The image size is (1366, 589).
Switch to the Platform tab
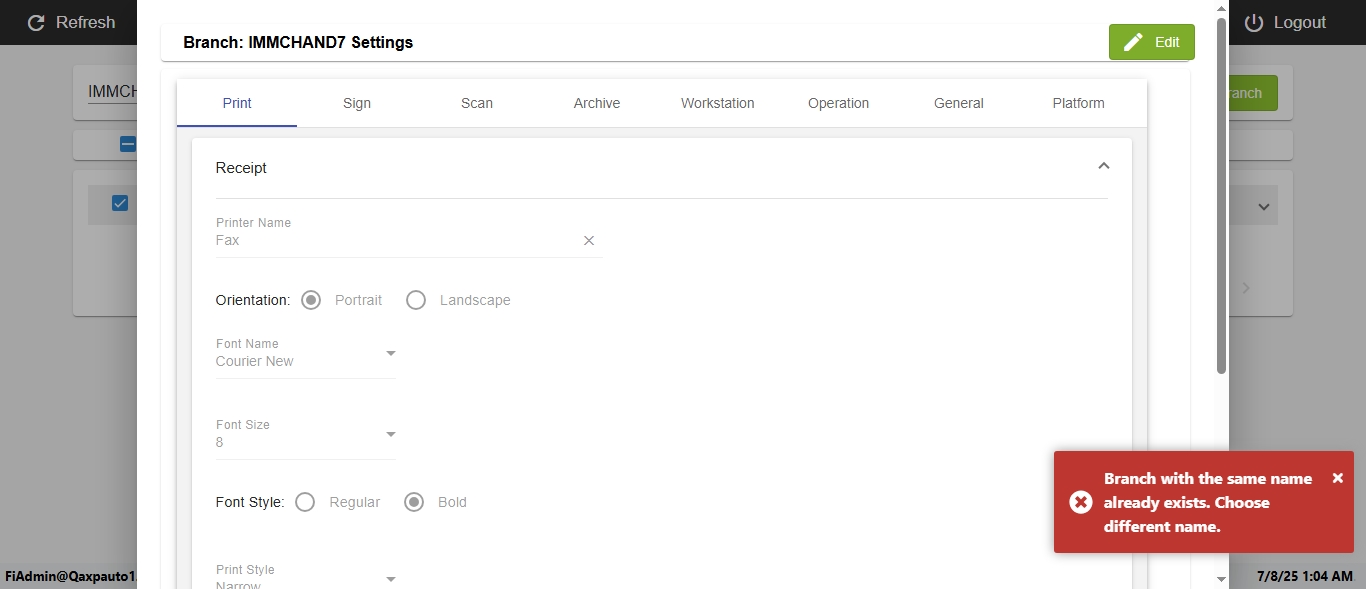(x=1078, y=103)
